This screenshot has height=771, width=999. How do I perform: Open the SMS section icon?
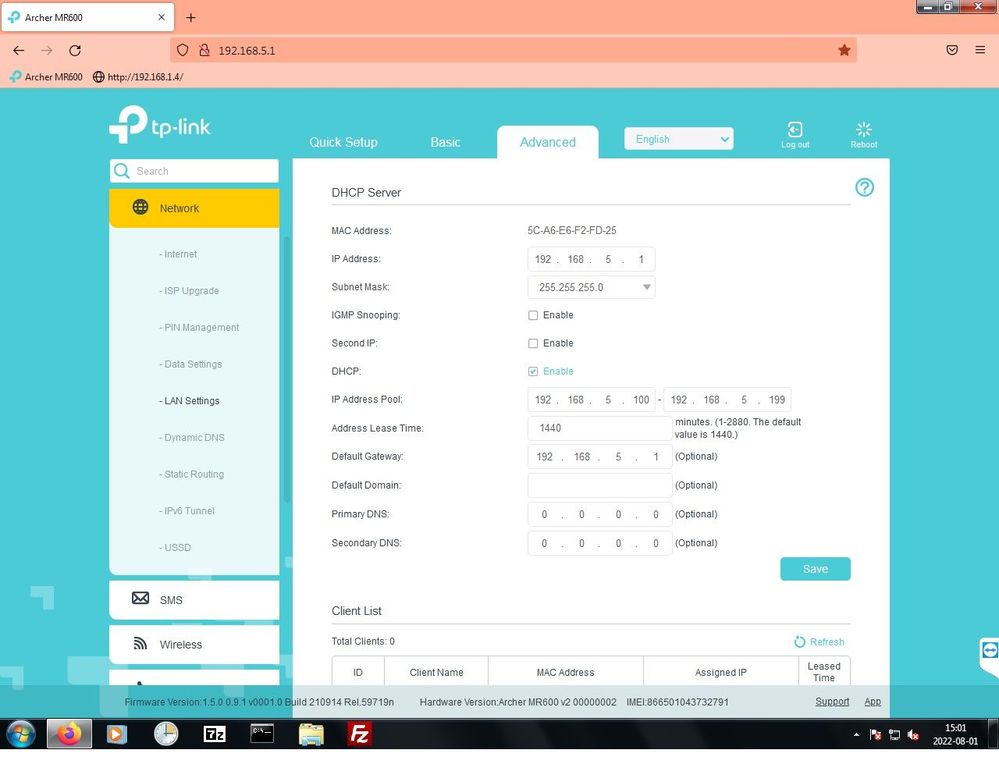(x=141, y=599)
